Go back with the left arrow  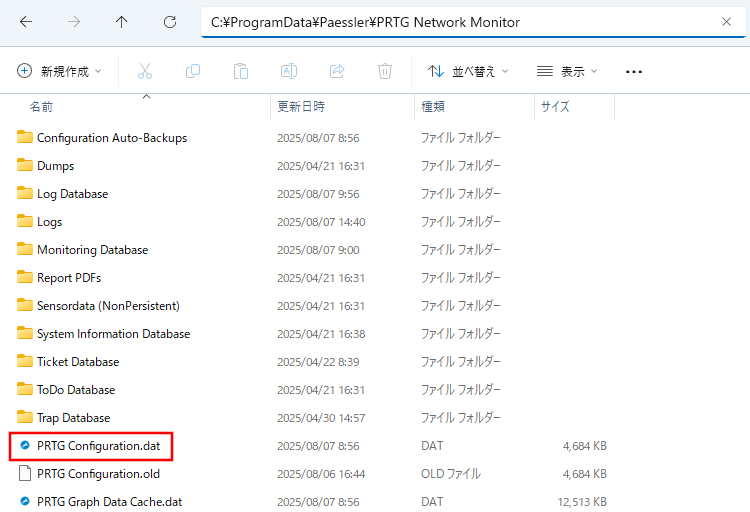click(x=26, y=22)
